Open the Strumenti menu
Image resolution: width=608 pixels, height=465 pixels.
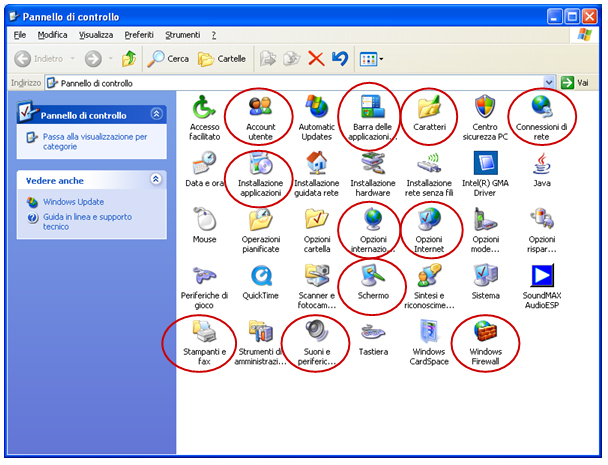click(x=183, y=35)
